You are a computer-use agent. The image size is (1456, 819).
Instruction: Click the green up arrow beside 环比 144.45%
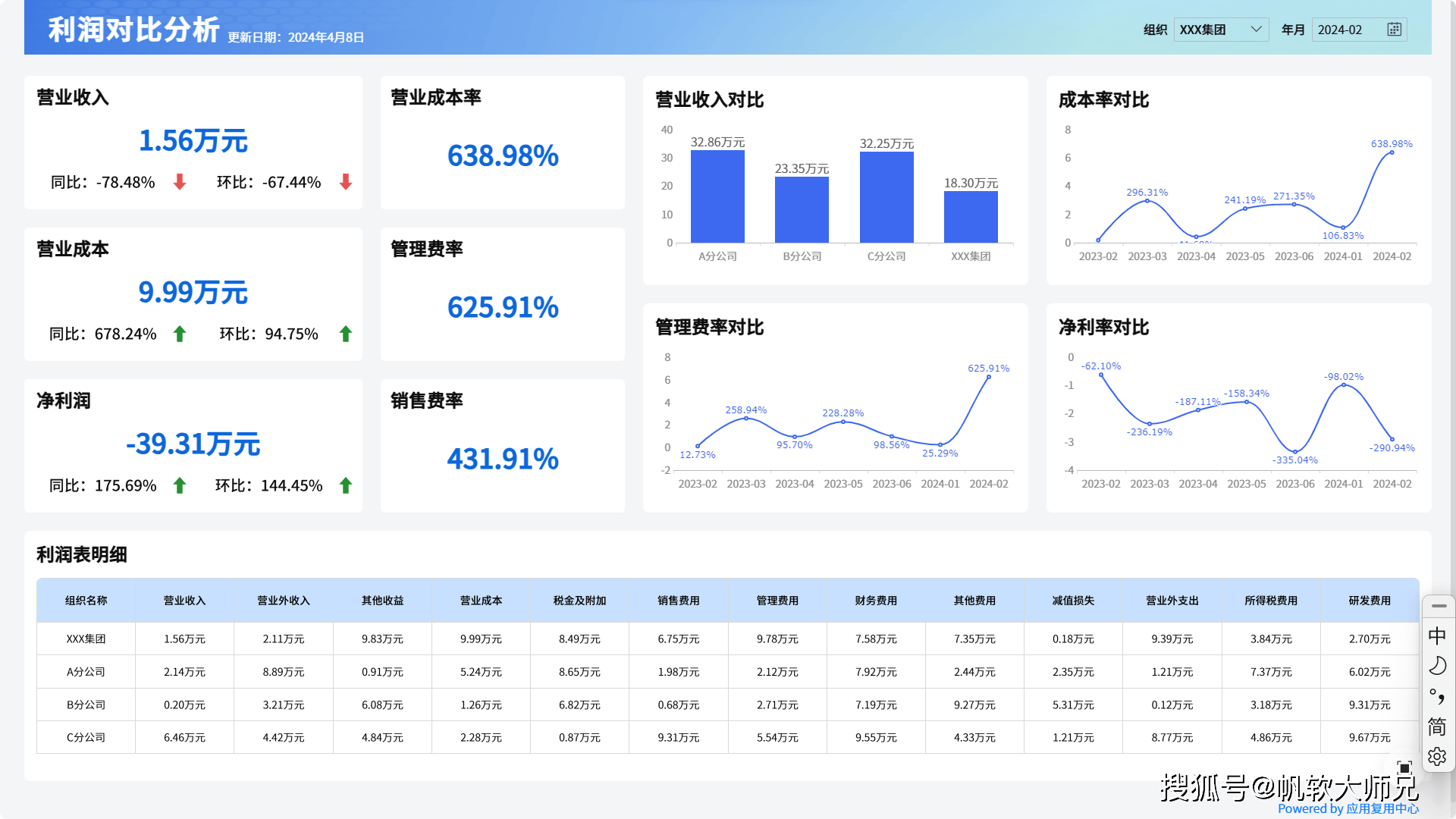coord(346,485)
